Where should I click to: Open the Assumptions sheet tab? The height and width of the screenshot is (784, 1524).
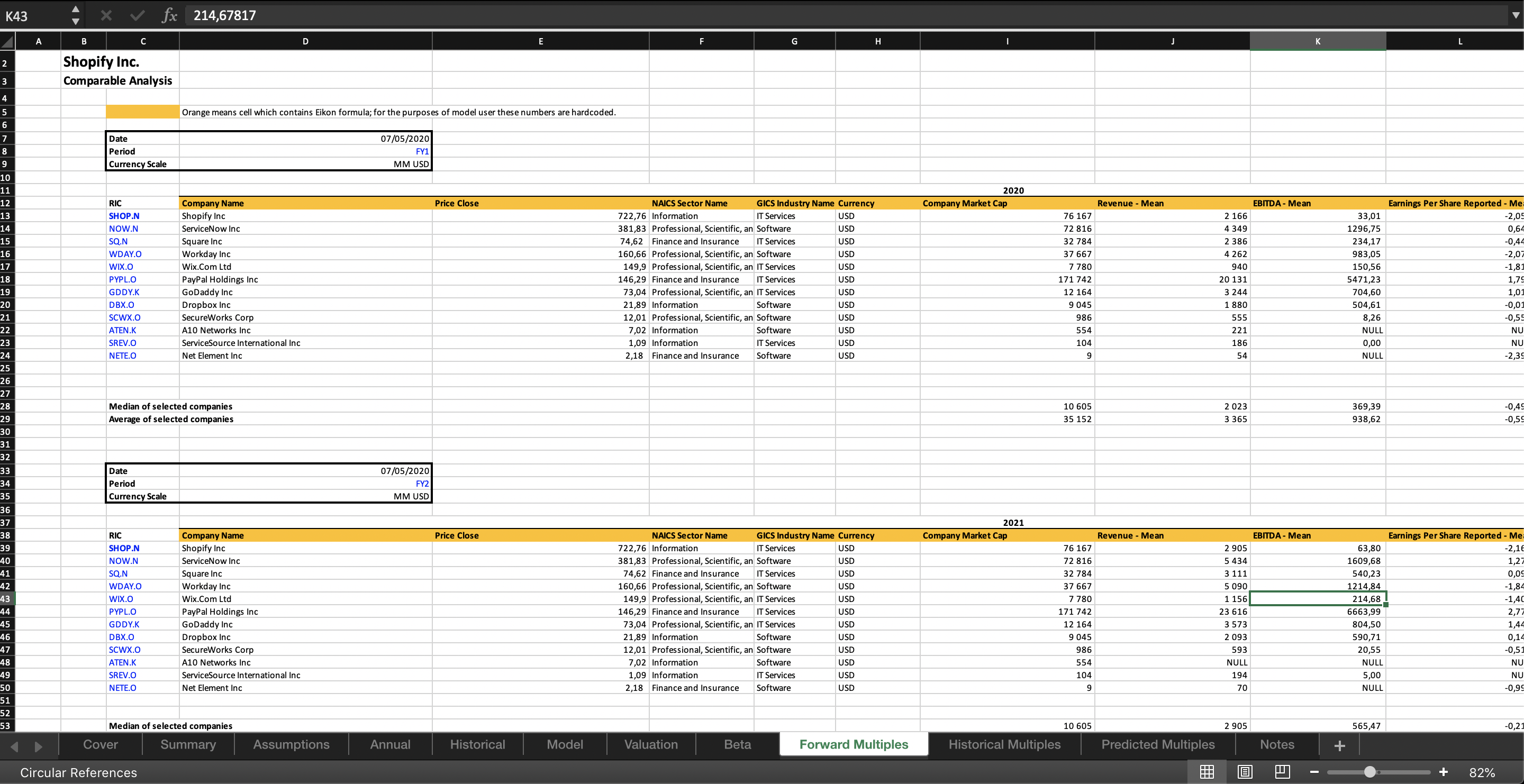(292, 744)
